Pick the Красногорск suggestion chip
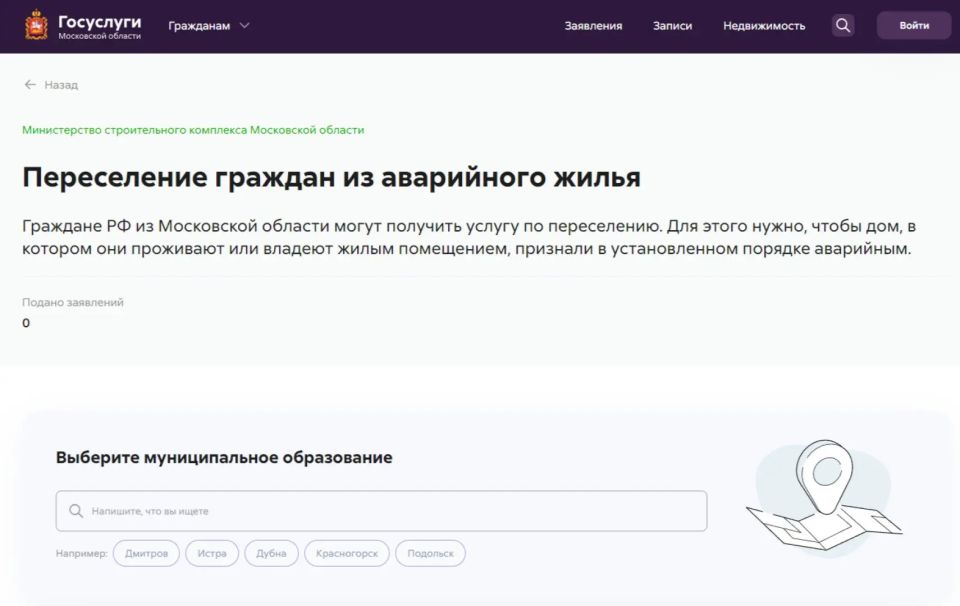 (x=347, y=553)
